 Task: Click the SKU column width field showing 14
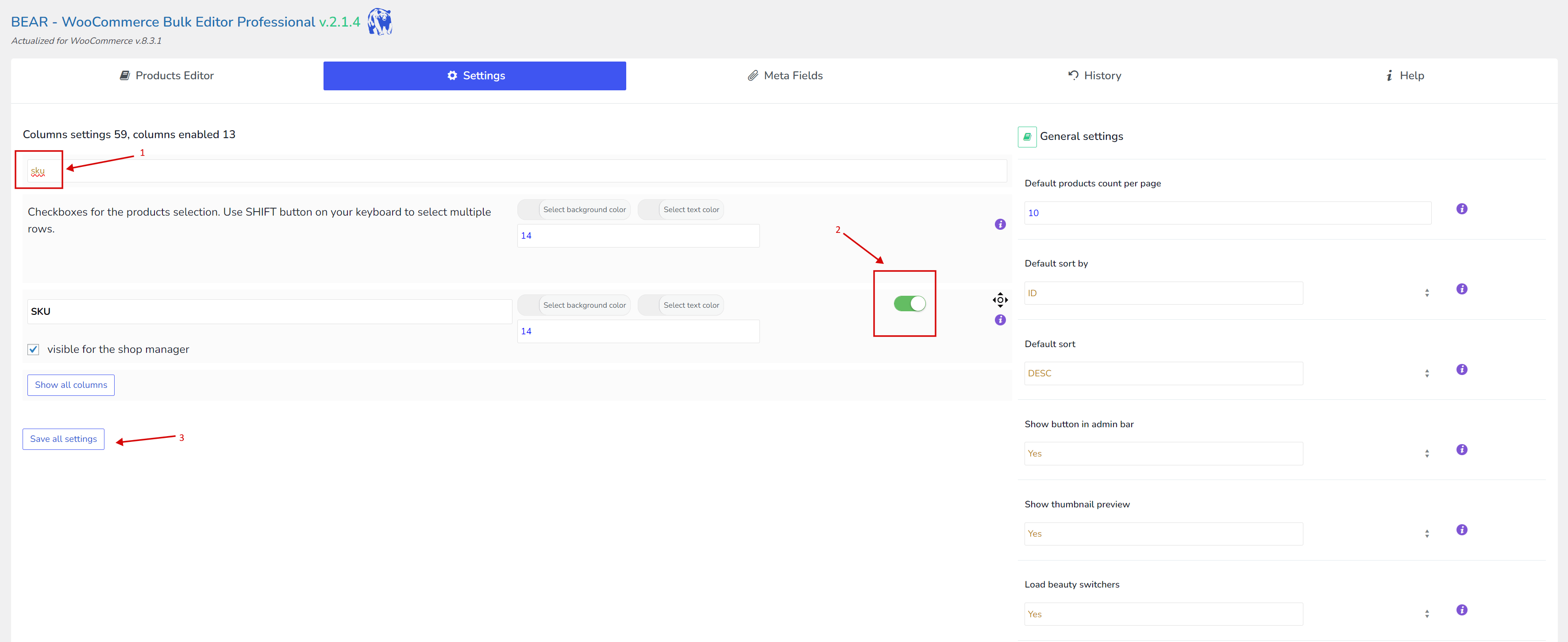(638, 331)
